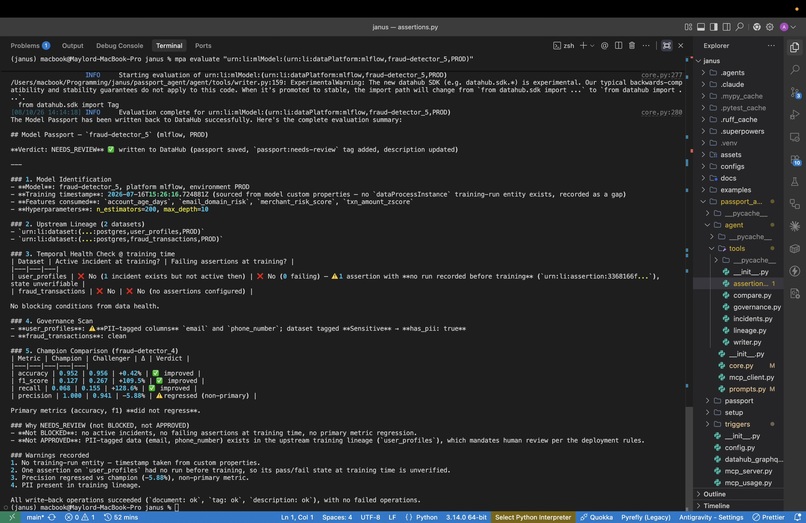Click the browser globe icon in title bar

[x=757, y=27]
